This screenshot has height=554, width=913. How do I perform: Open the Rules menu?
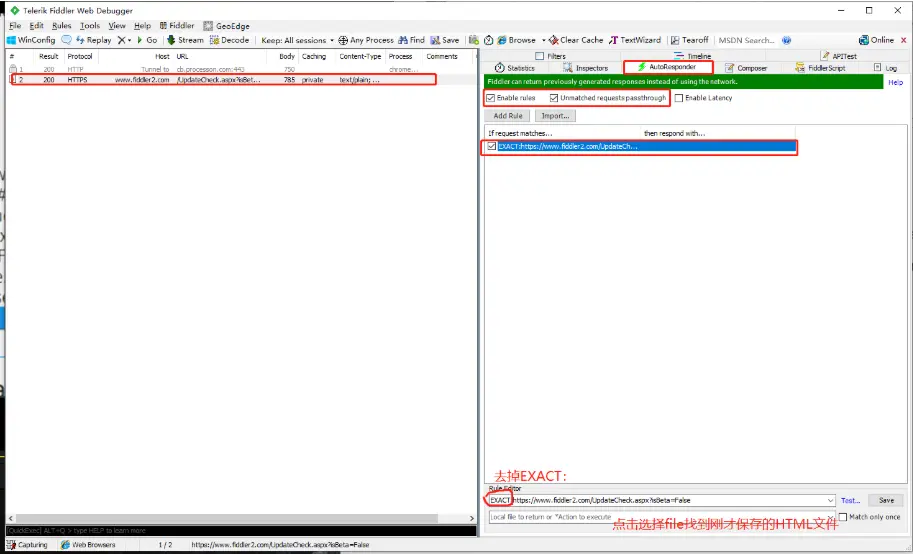tap(61, 26)
